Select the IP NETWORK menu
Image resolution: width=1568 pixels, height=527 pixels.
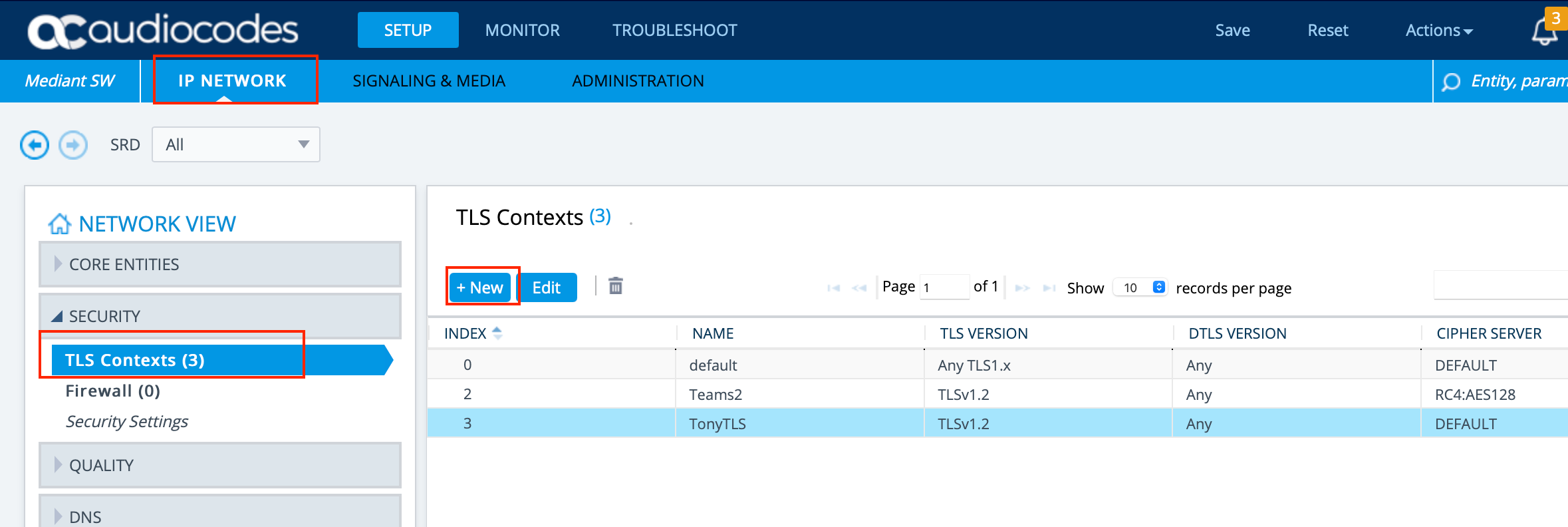click(232, 81)
